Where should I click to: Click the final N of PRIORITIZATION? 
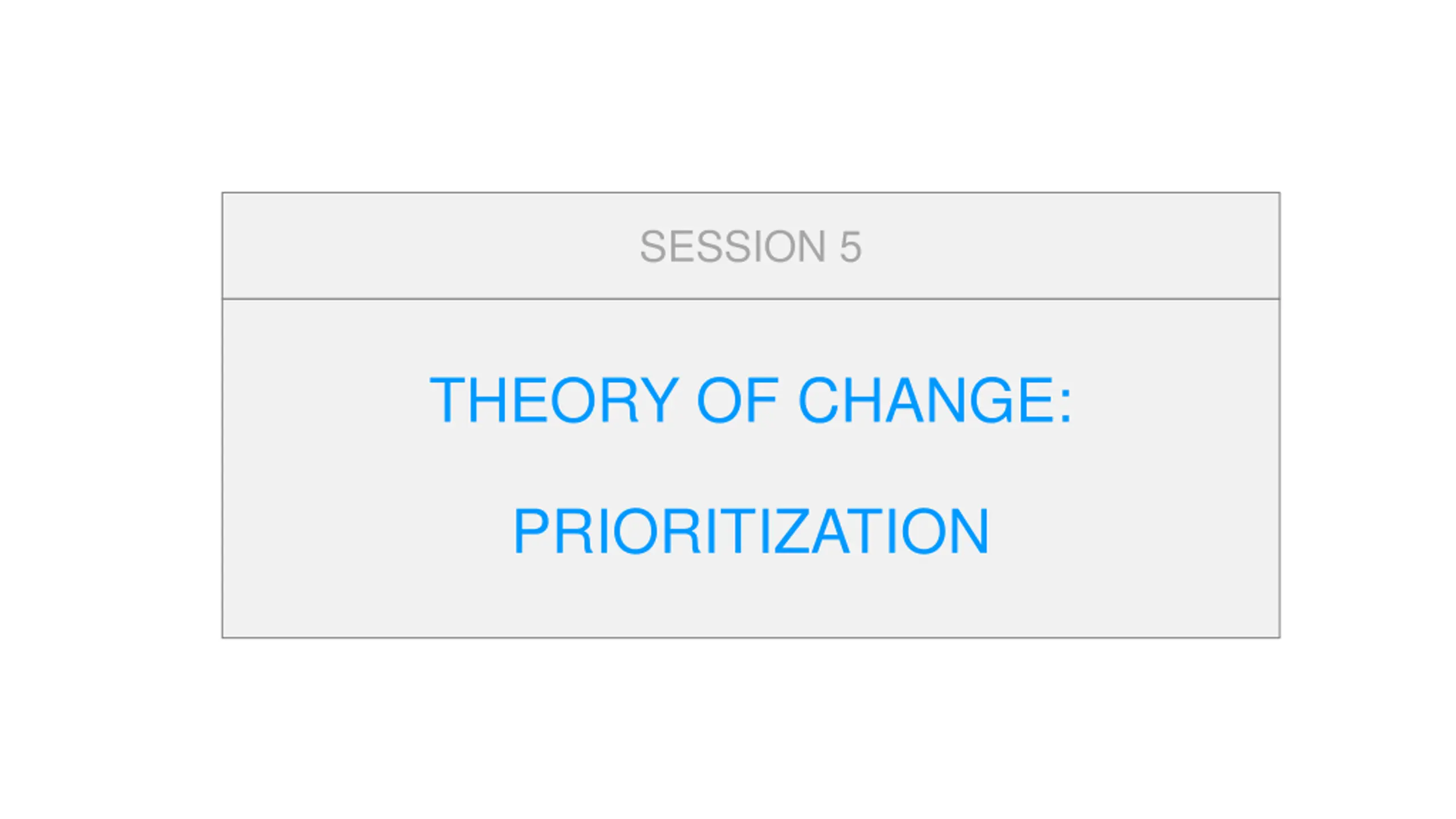click(969, 531)
